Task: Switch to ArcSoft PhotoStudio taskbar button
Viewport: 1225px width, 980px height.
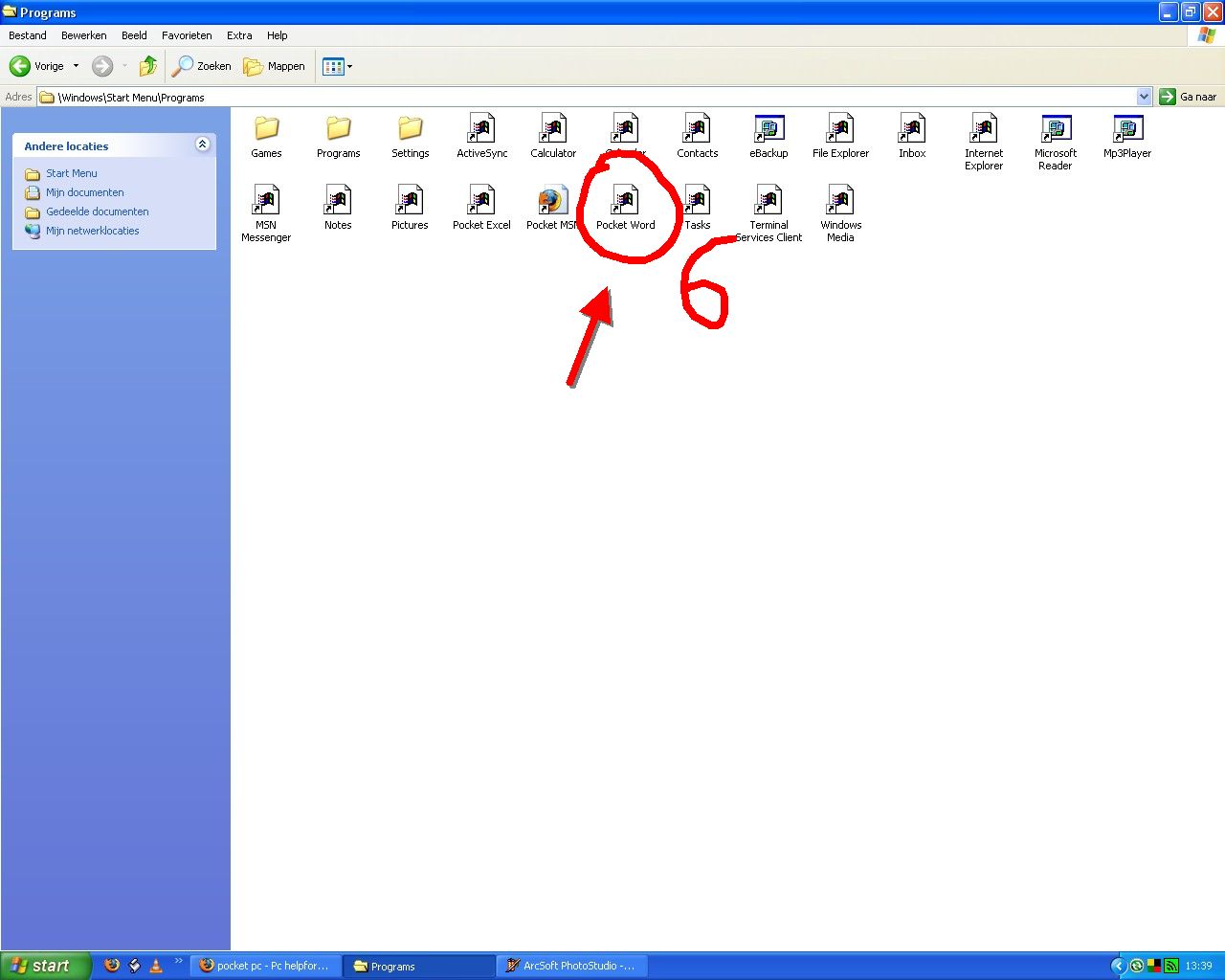Action: 572,966
